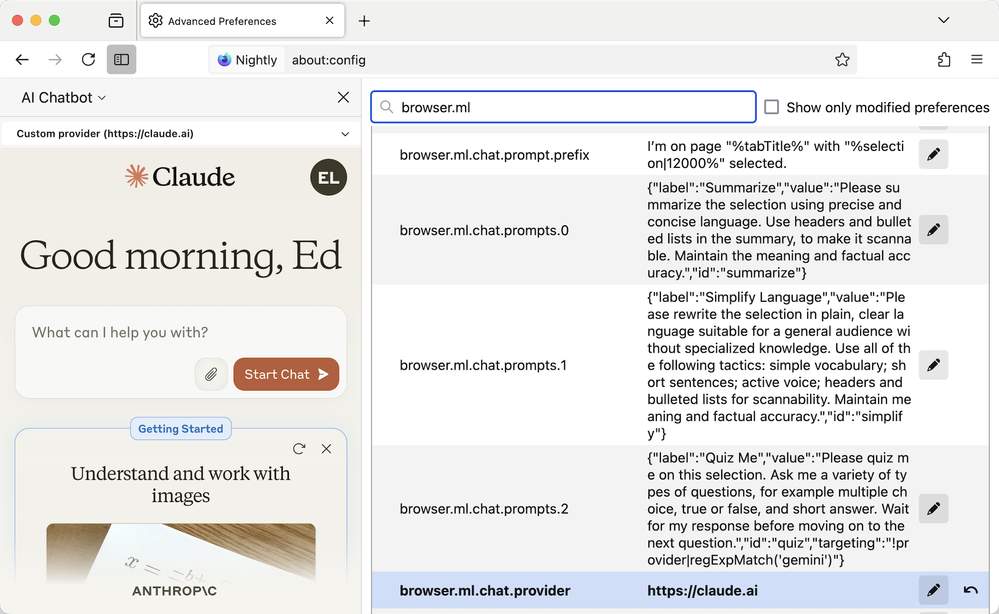Focus the 'What can I help you with?' box
Viewport: 999px width, 614px height.
coord(181,332)
